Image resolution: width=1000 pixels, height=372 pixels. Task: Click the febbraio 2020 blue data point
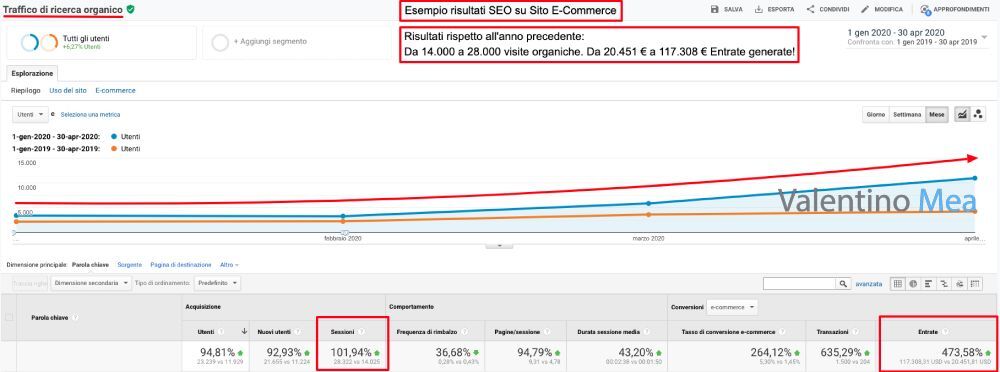(343, 216)
